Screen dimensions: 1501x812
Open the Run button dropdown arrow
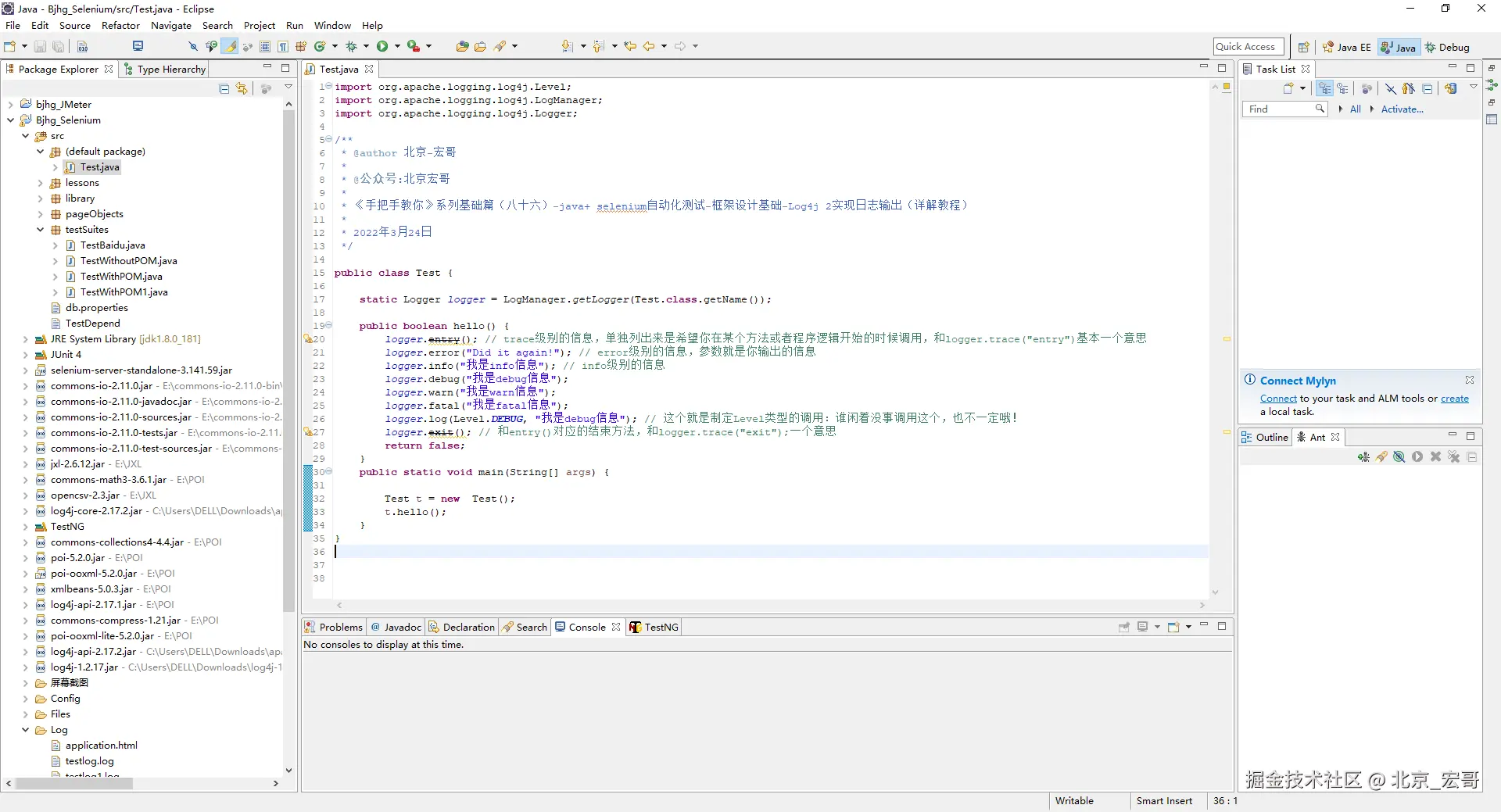397,47
